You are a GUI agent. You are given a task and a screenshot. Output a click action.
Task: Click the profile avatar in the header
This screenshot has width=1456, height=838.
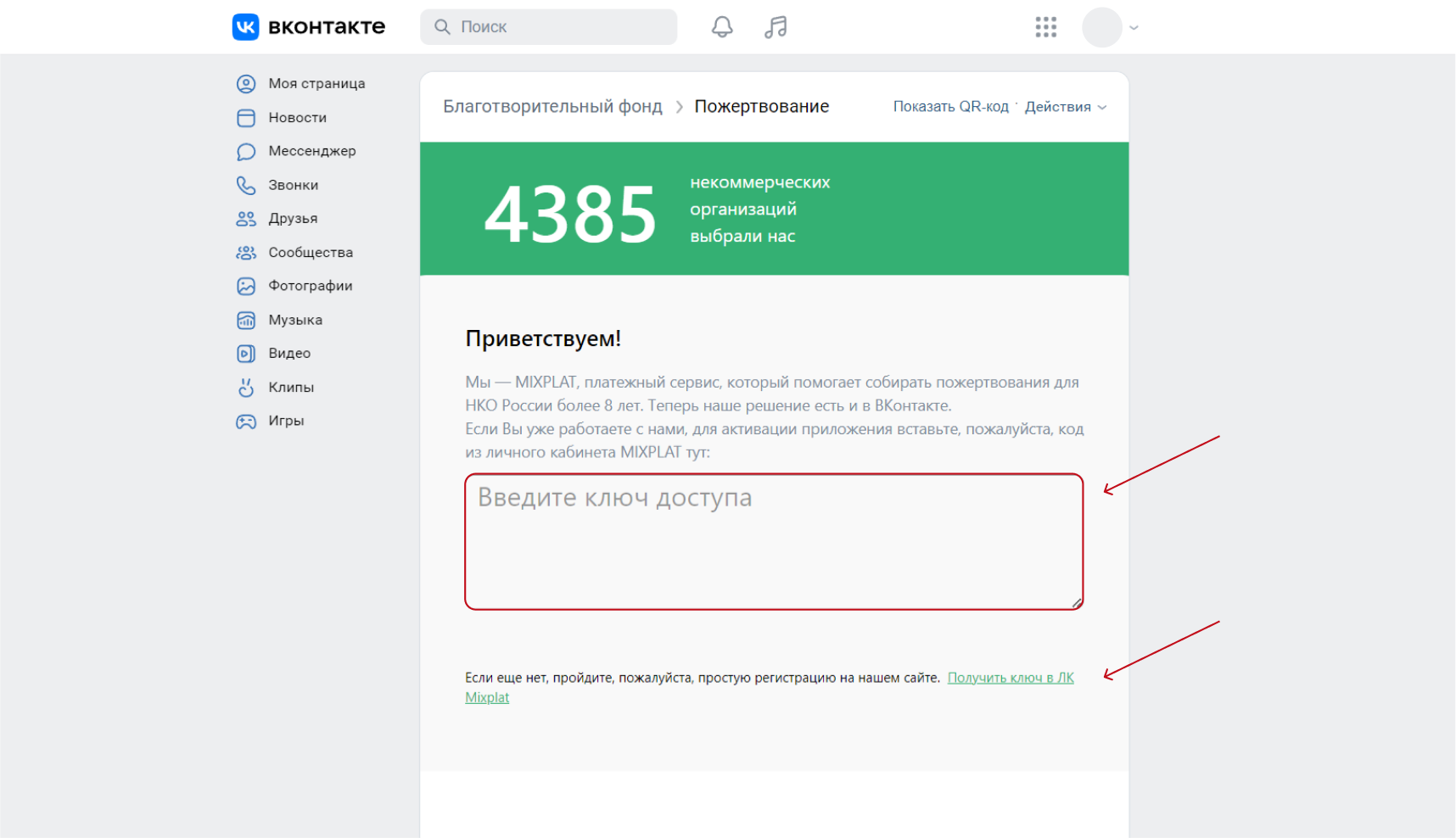1102,27
